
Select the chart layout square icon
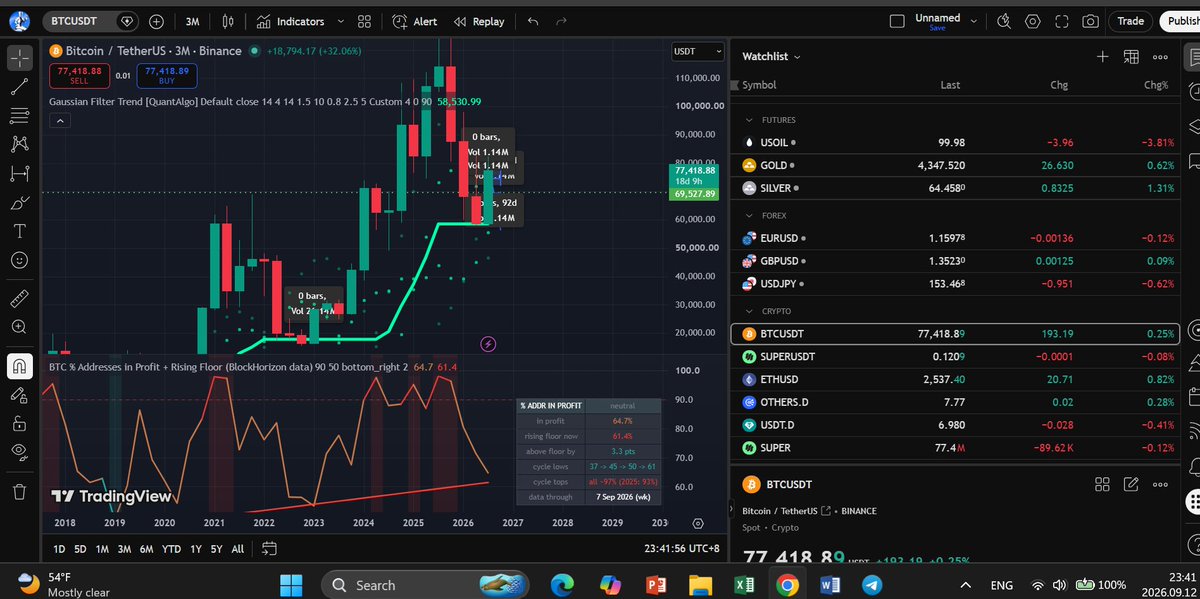coord(897,20)
